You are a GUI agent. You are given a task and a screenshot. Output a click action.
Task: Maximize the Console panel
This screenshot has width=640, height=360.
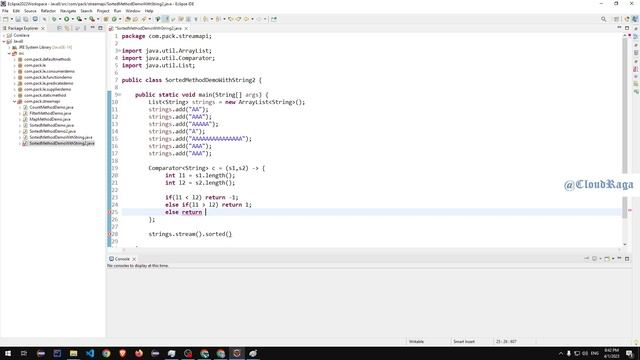(x=627, y=259)
